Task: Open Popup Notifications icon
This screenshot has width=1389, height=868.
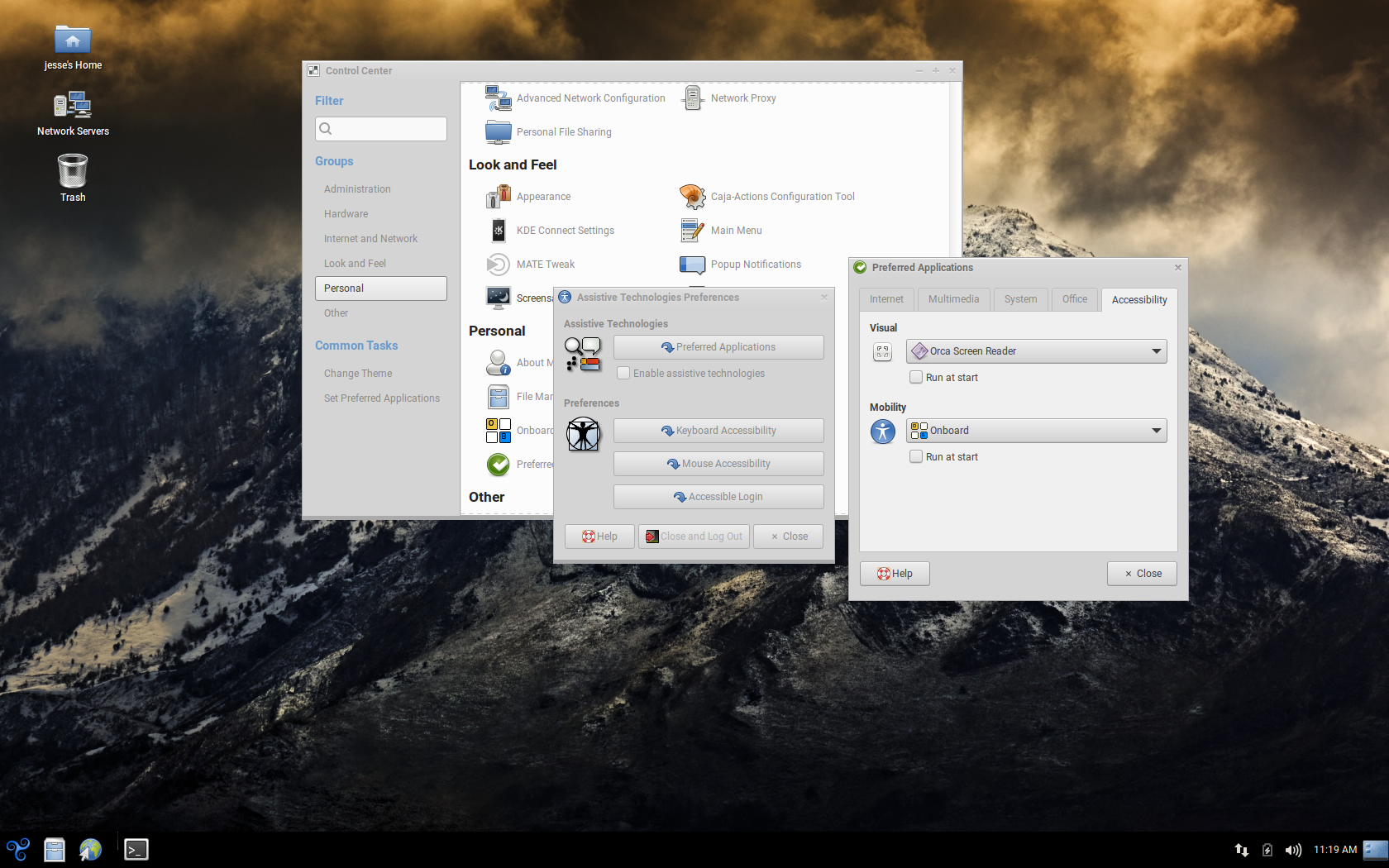Action: click(693, 265)
